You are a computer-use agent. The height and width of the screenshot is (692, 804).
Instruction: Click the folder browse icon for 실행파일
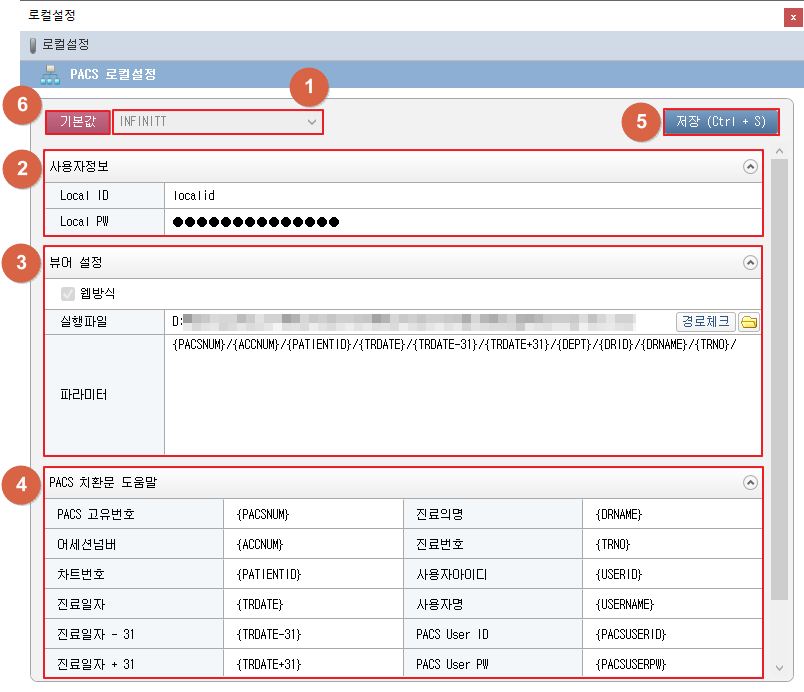(749, 322)
